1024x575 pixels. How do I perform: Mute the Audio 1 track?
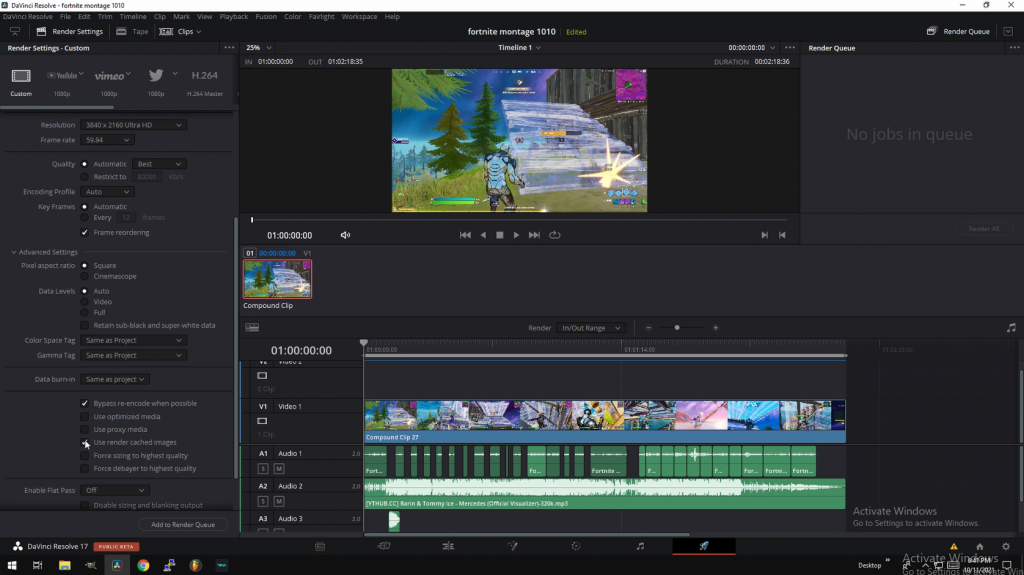point(279,468)
